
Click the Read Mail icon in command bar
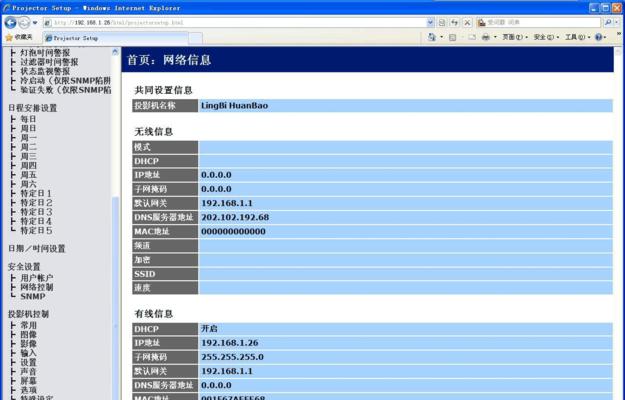[x=472, y=37]
